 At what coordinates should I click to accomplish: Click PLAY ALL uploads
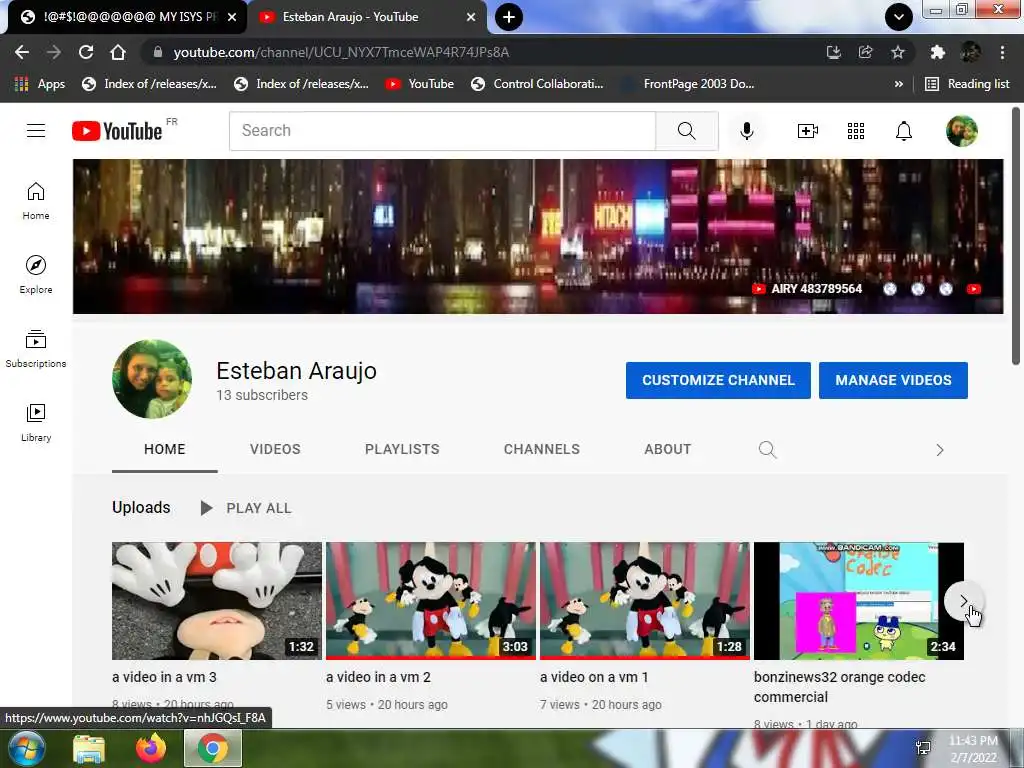pyautogui.click(x=246, y=508)
